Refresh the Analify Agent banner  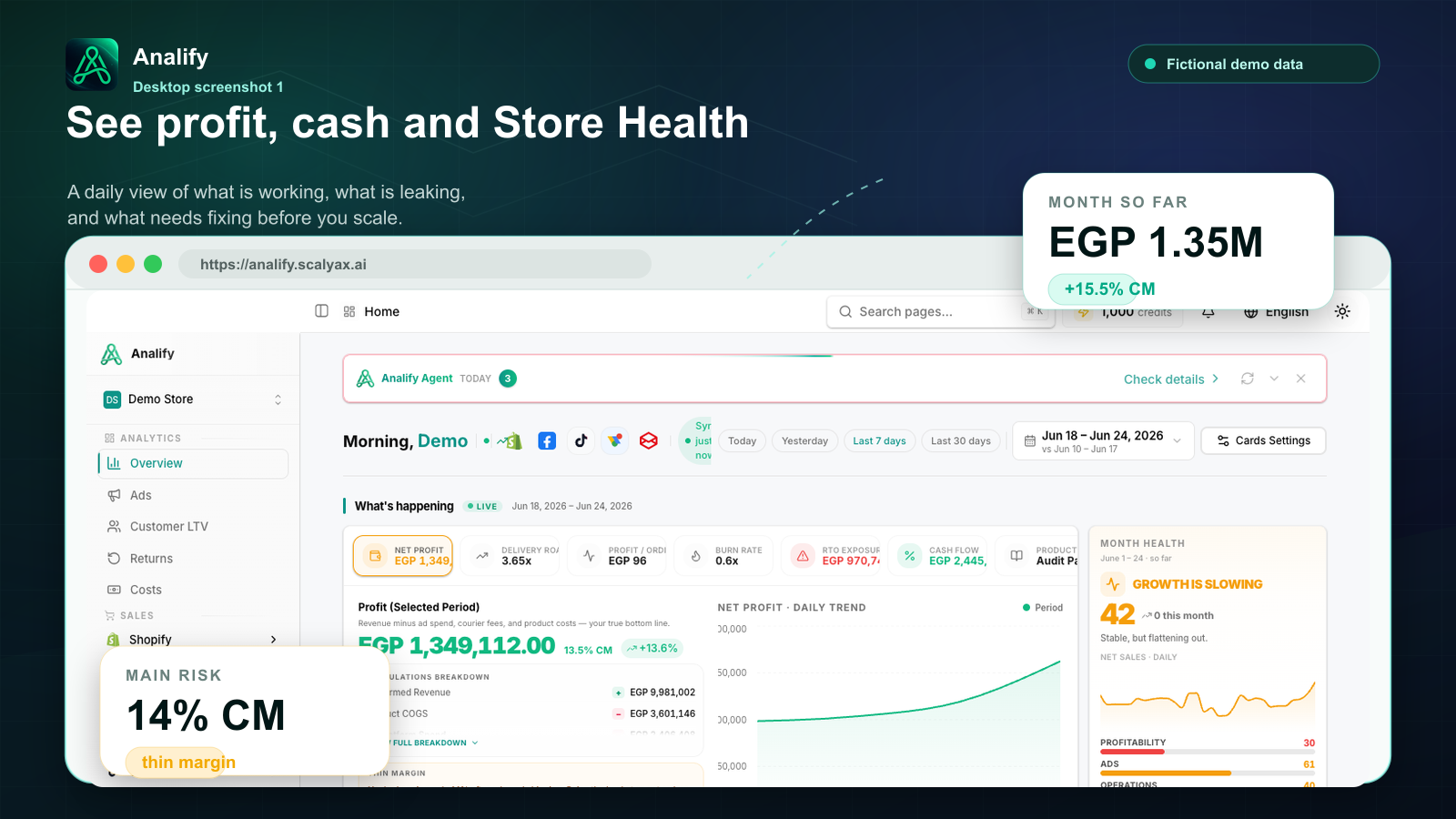(1248, 379)
